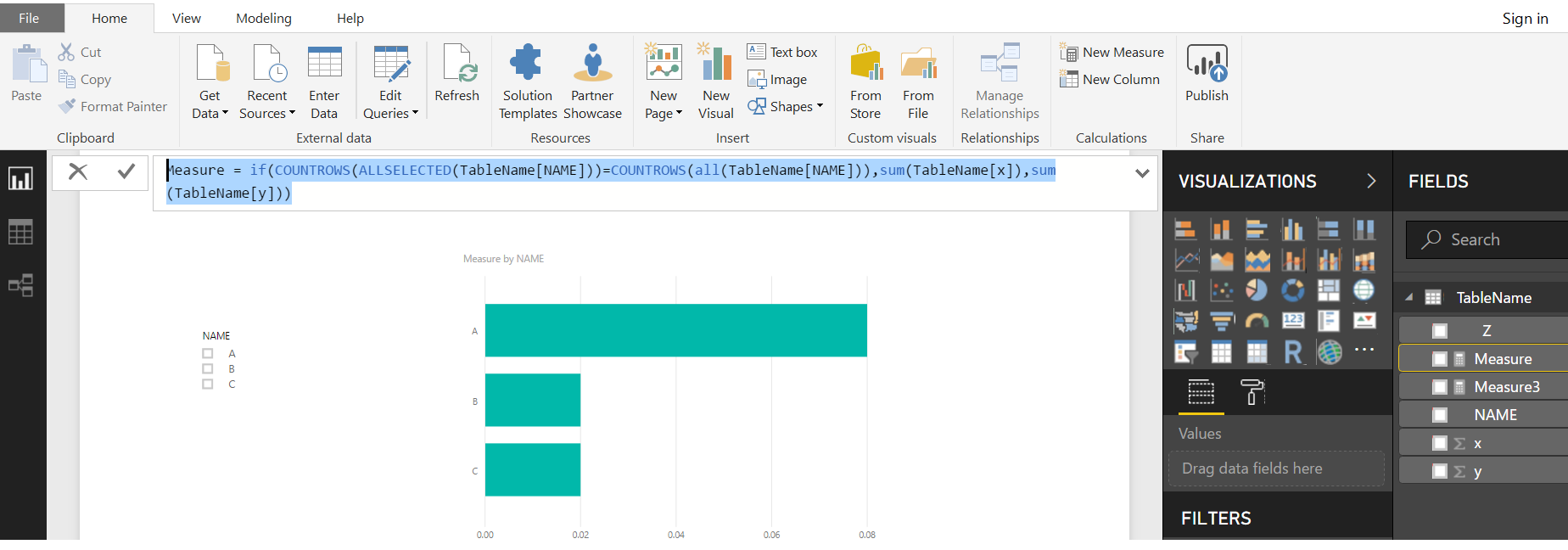Switch to the Modeling ribbon tab
Viewport: 1568px width, 550px height.
click(264, 18)
